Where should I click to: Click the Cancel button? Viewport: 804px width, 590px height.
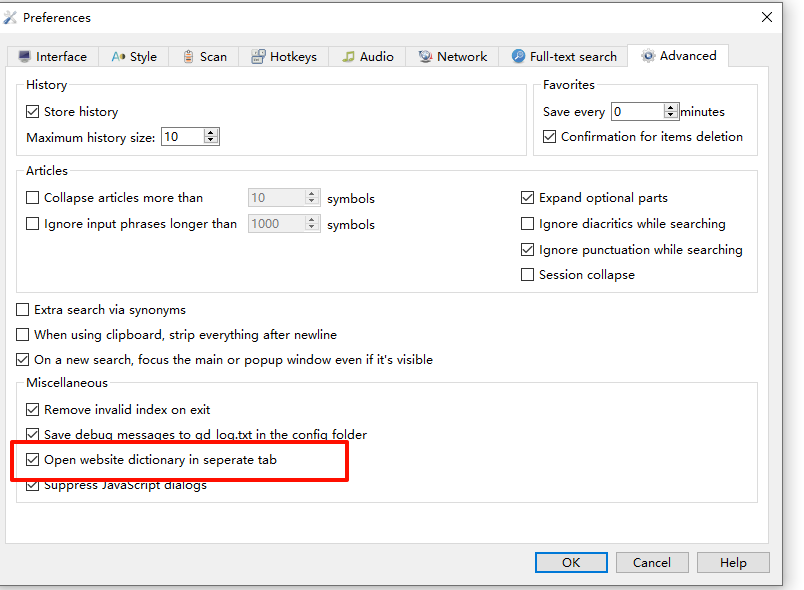[x=652, y=563]
